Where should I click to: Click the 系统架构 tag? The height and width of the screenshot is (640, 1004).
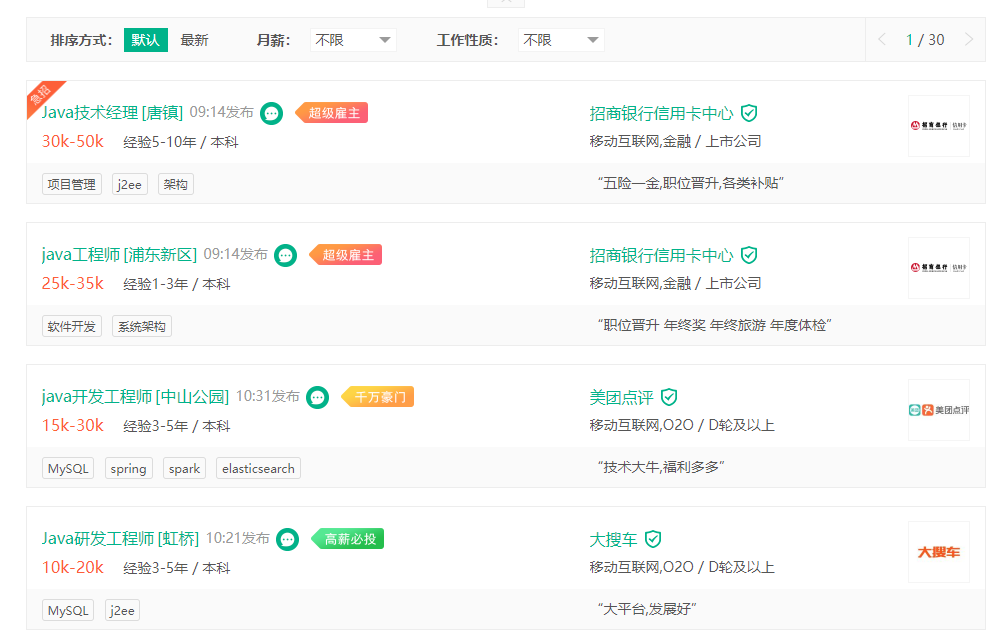click(x=142, y=326)
